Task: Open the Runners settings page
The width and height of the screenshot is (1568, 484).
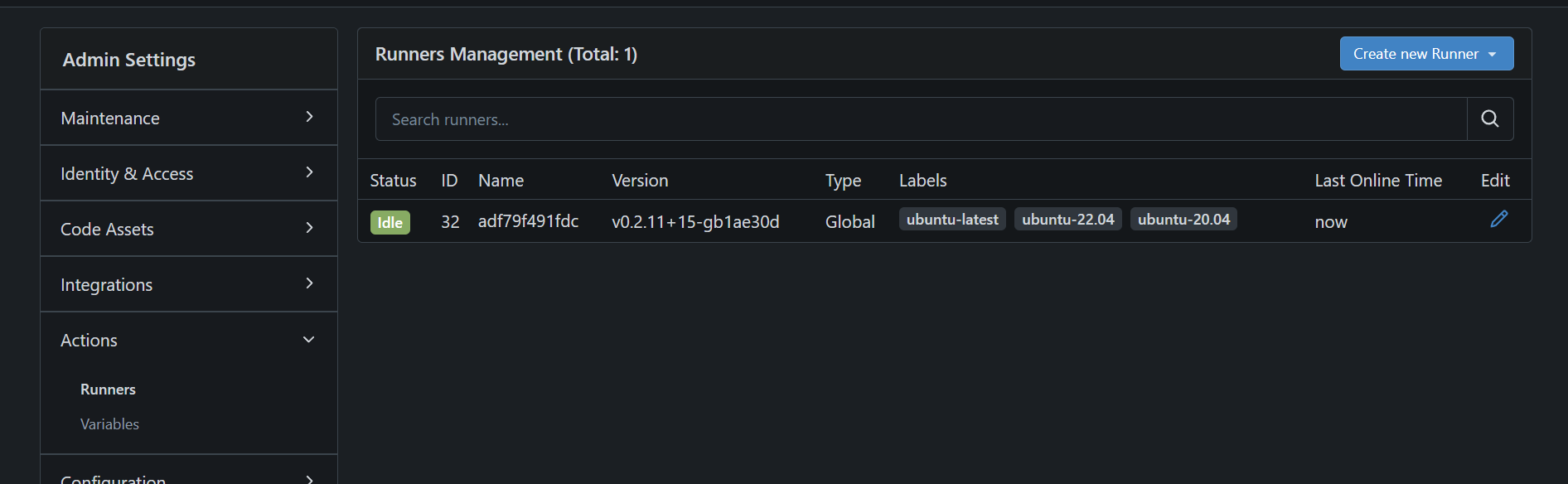Action: [108, 390]
